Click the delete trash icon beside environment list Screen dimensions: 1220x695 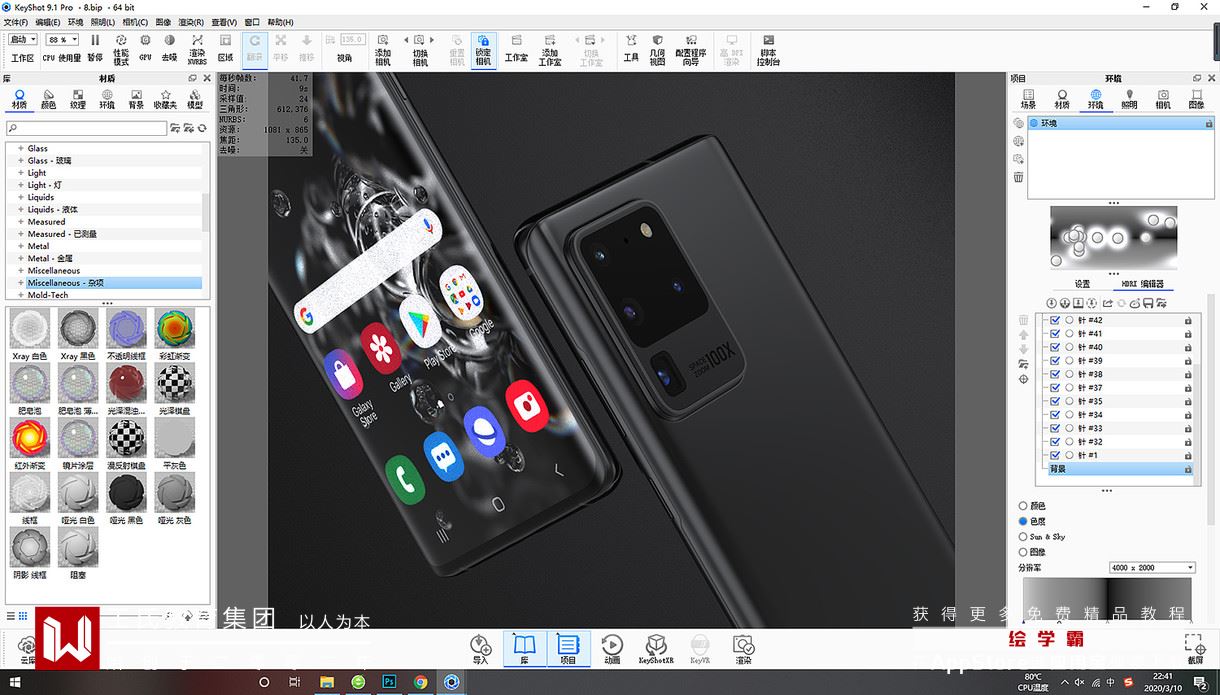[1018, 177]
